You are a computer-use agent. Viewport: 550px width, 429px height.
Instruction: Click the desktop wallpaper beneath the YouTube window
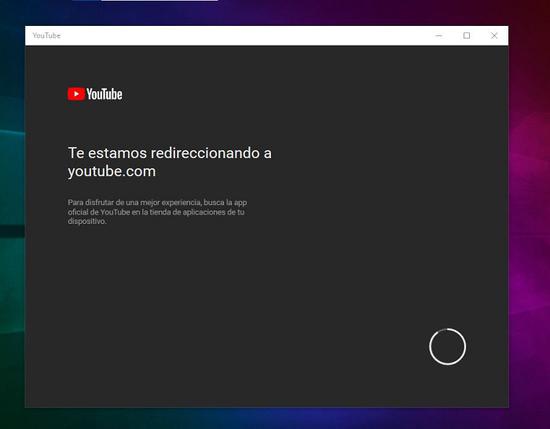pyautogui.click(x=267, y=418)
